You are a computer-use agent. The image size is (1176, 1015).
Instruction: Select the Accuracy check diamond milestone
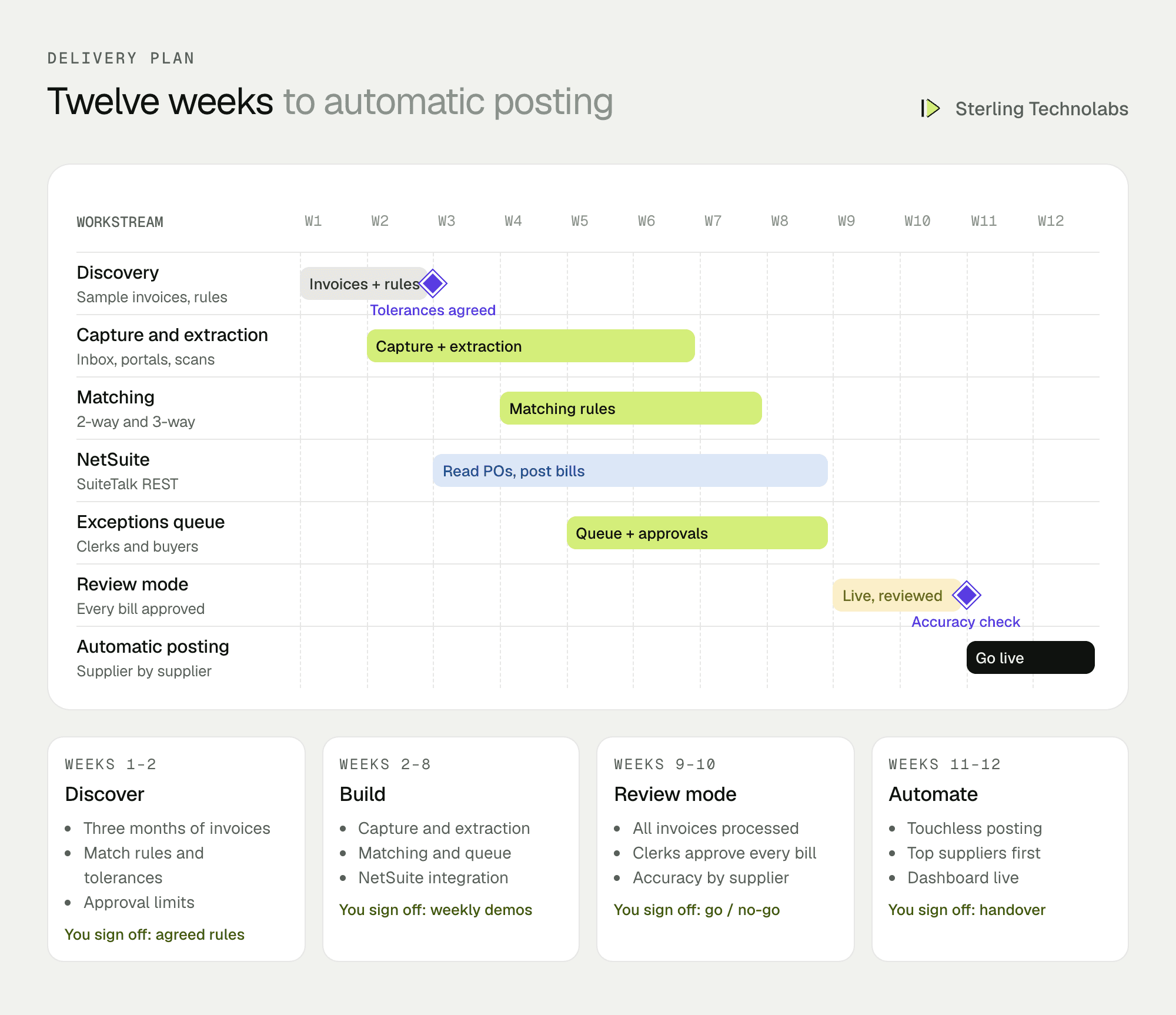pyautogui.click(x=967, y=595)
